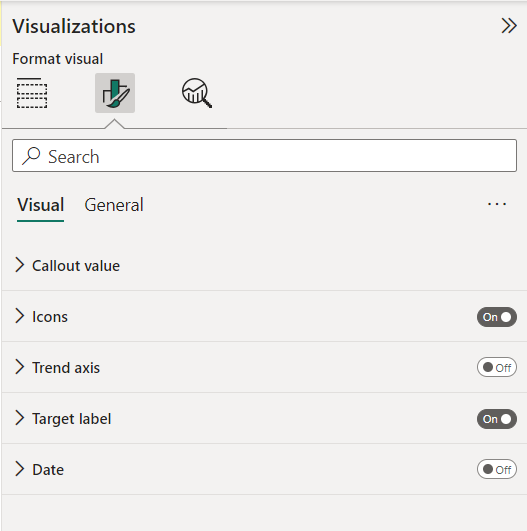Screen dimensions: 527x531
Task: Click the search magnifier icon
Action: coord(31,156)
